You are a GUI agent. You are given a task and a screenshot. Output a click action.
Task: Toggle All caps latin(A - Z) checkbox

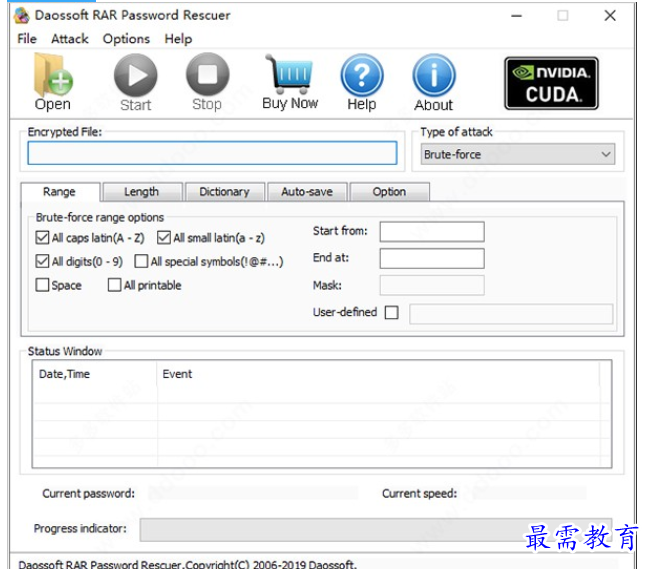coord(42,238)
